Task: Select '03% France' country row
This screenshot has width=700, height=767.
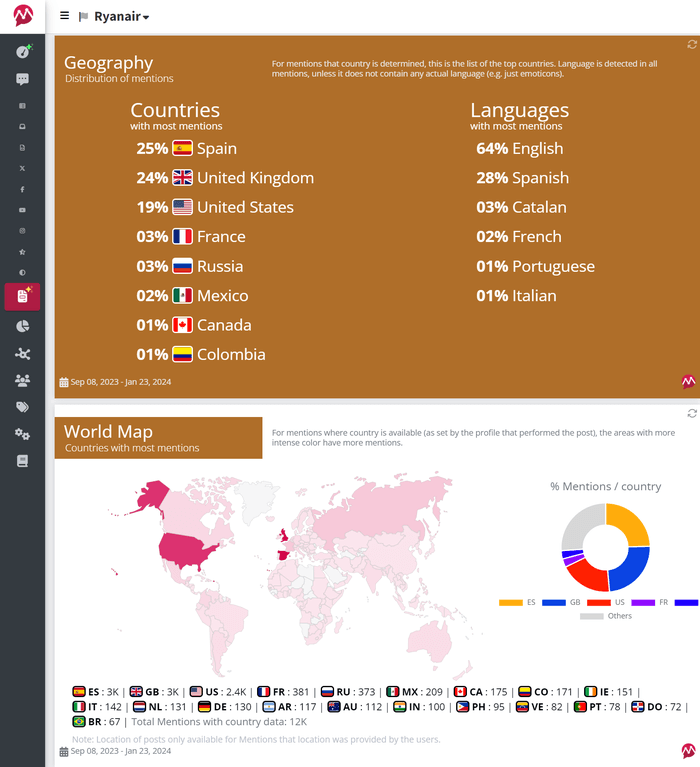Action: [x=191, y=237]
